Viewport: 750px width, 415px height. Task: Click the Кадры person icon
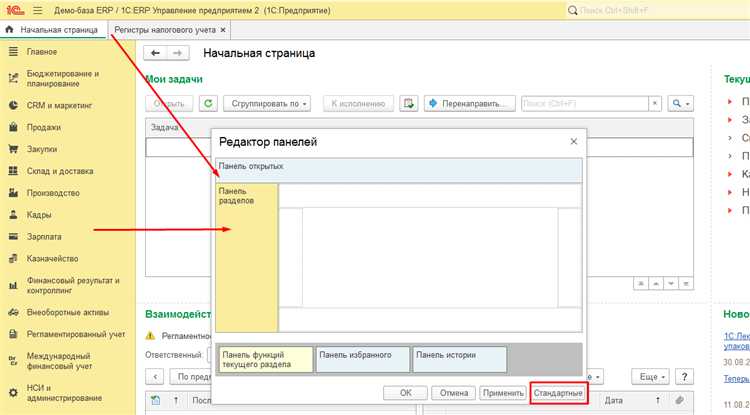coord(13,215)
